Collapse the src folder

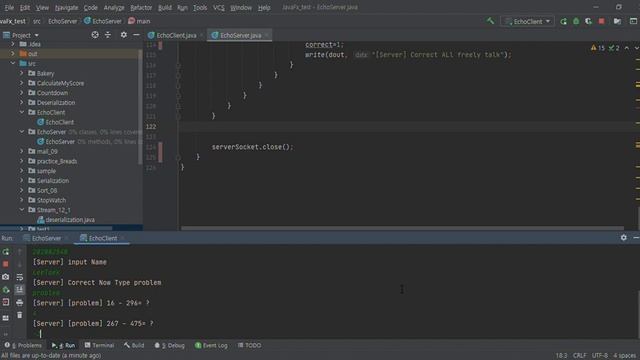(13, 64)
